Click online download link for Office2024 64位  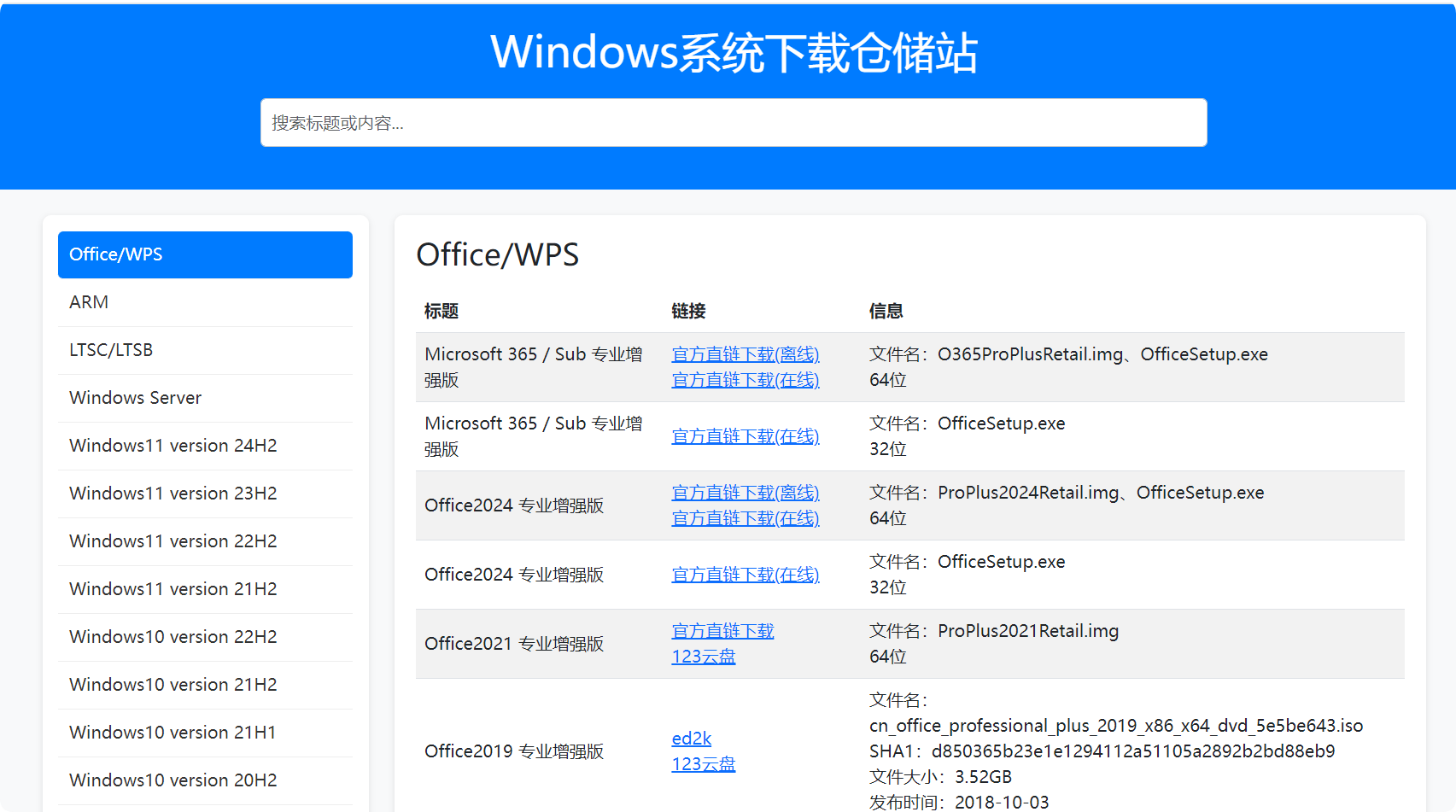pyautogui.click(x=746, y=518)
